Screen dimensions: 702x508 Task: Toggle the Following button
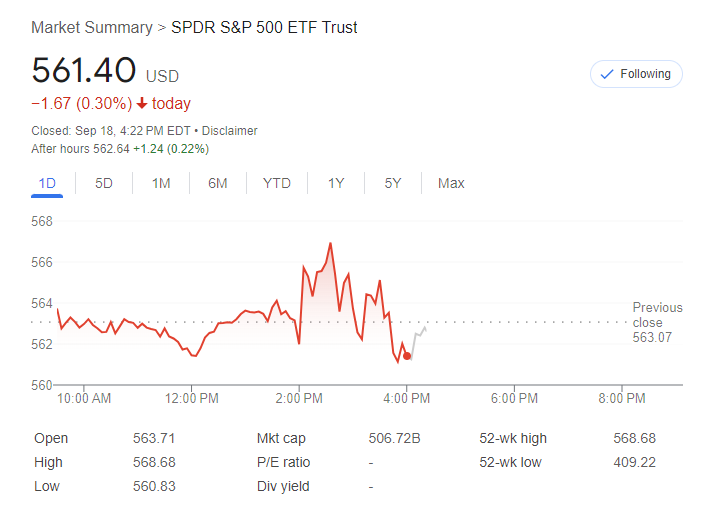[x=636, y=74]
